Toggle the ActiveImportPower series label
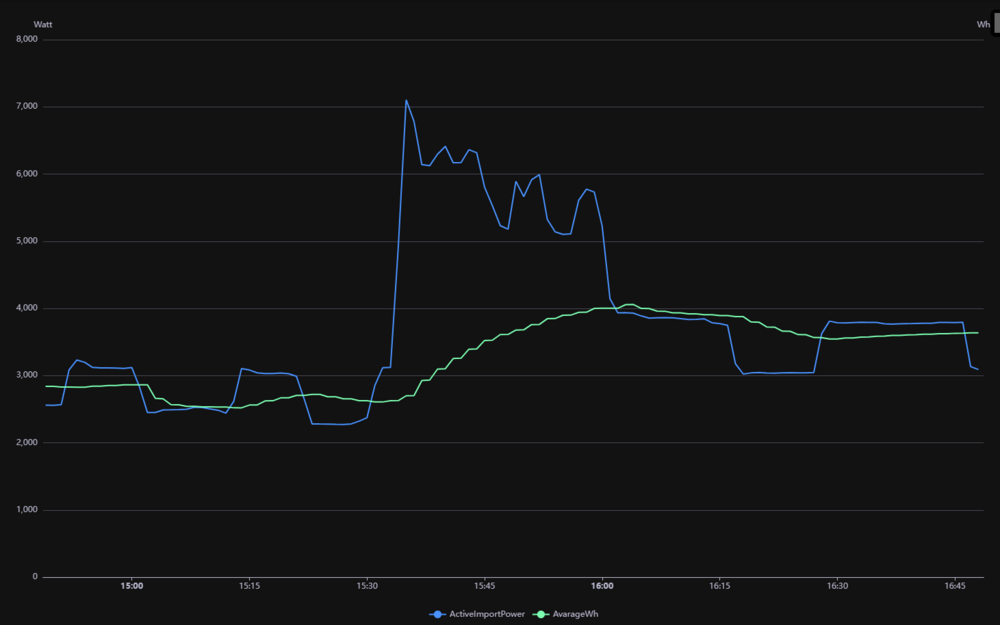Viewport: 1000px width, 625px height. (479, 614)
